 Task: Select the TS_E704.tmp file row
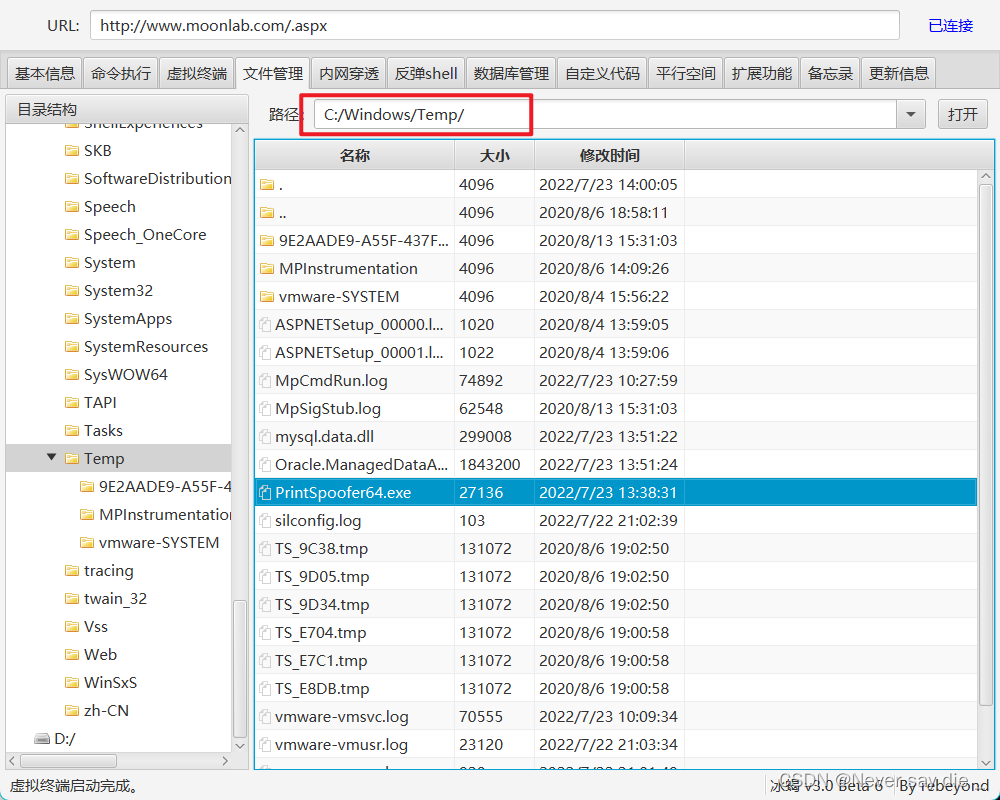[x=616, y=633]
